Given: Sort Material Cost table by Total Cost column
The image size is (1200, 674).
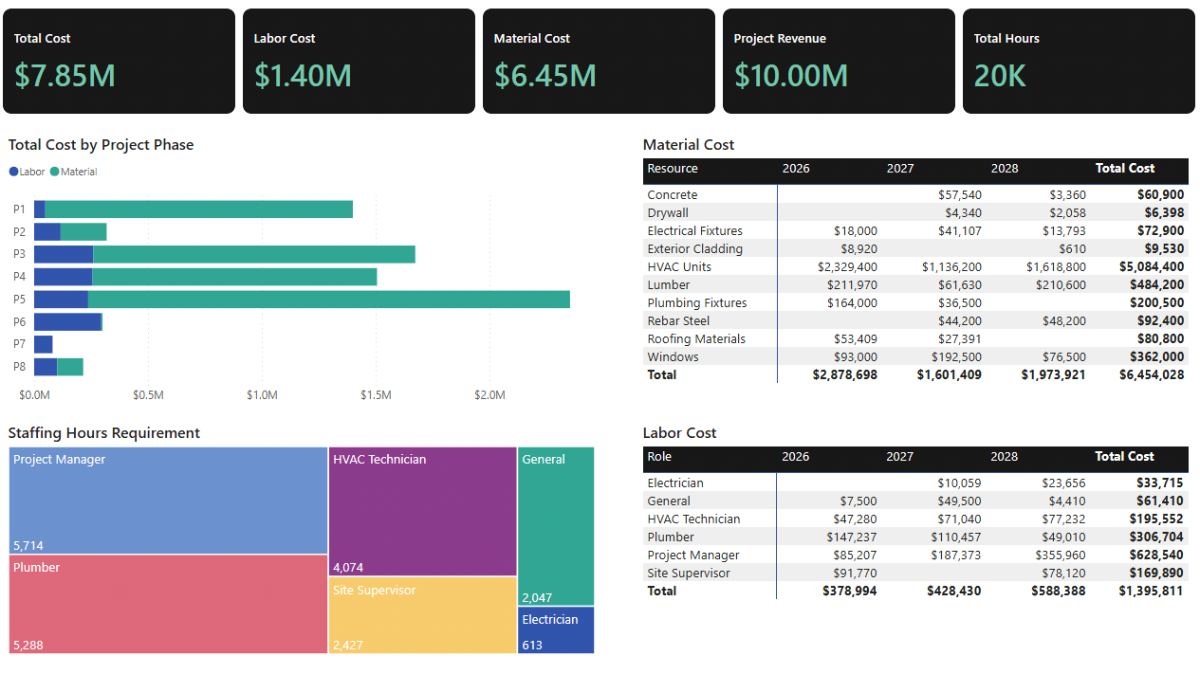Looking at the screenshot, I should pyautogui.click(x=1124, y=168).
